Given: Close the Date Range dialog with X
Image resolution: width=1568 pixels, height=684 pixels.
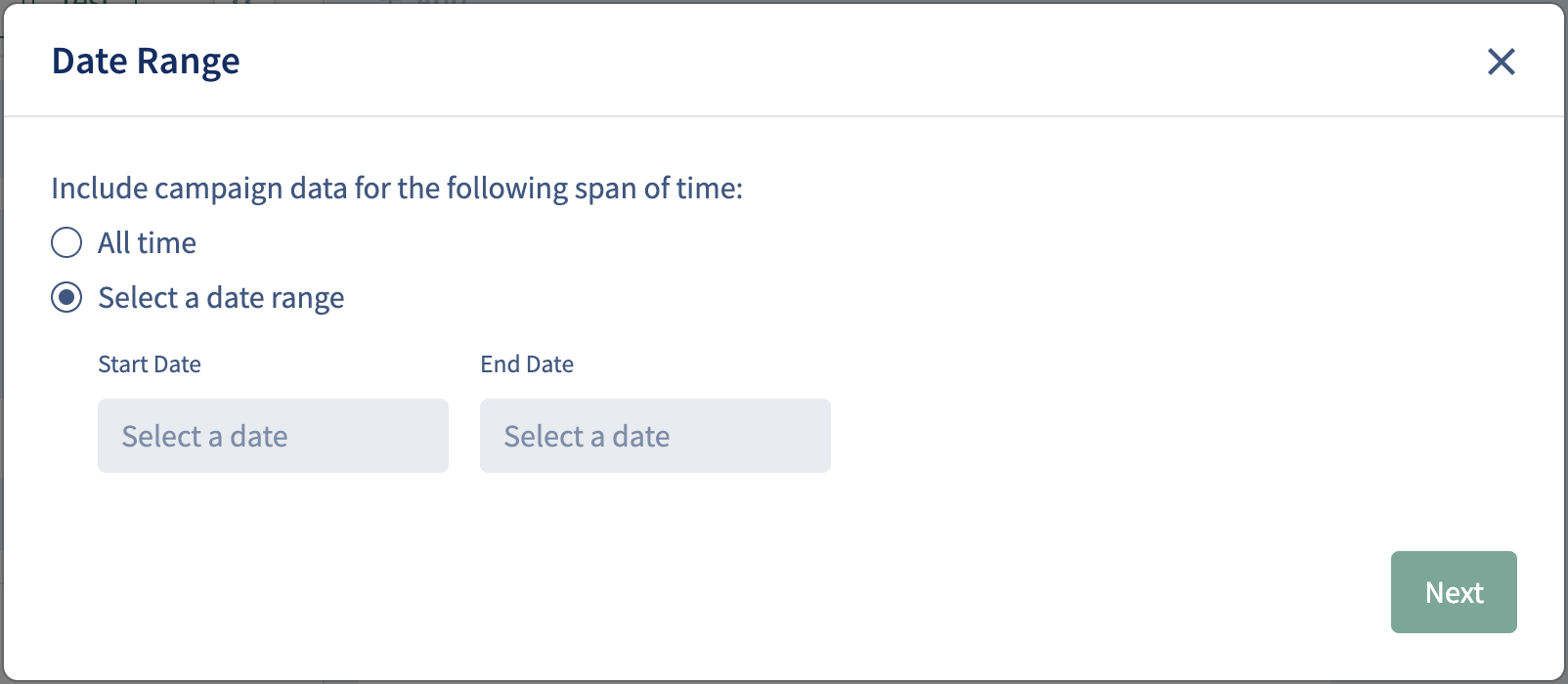Looking at the screenshot, I should [x=1501, y=62].
